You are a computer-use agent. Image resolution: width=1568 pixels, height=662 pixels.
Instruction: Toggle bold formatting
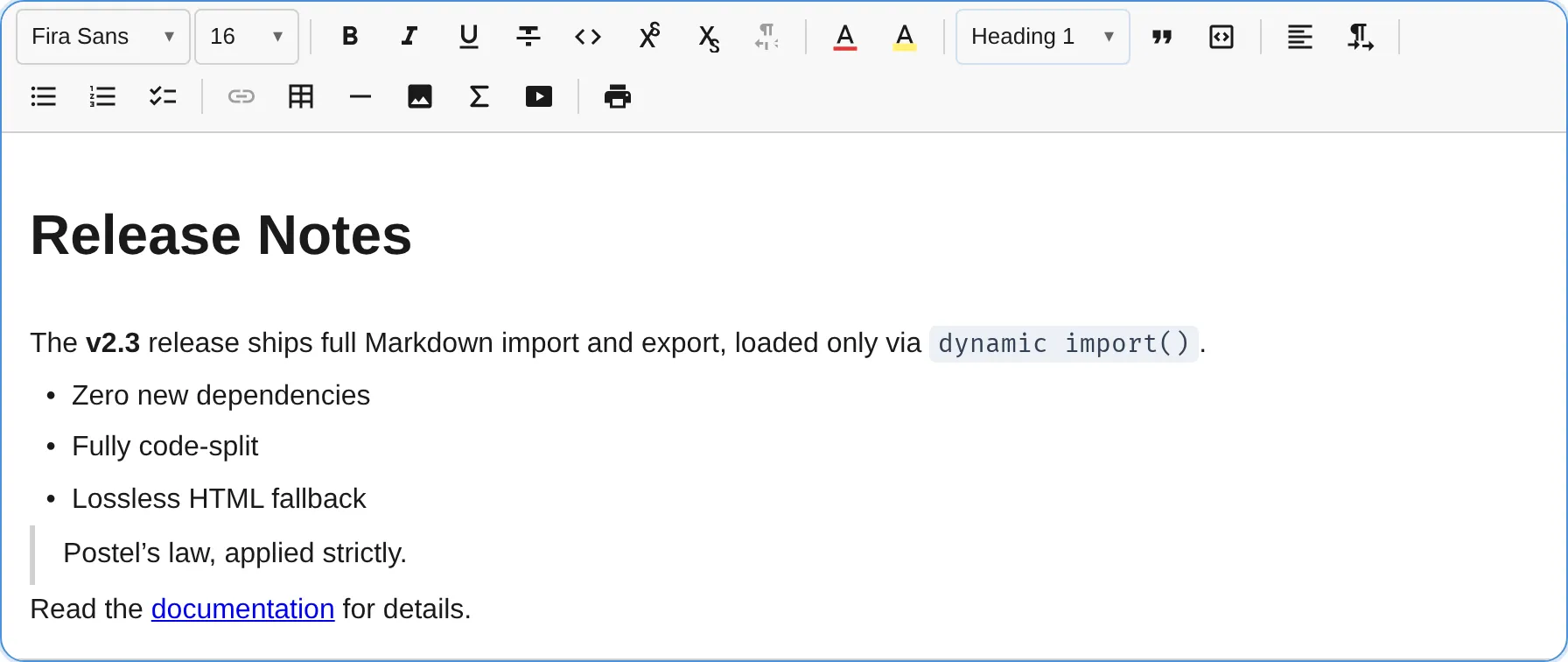[350, 37]
